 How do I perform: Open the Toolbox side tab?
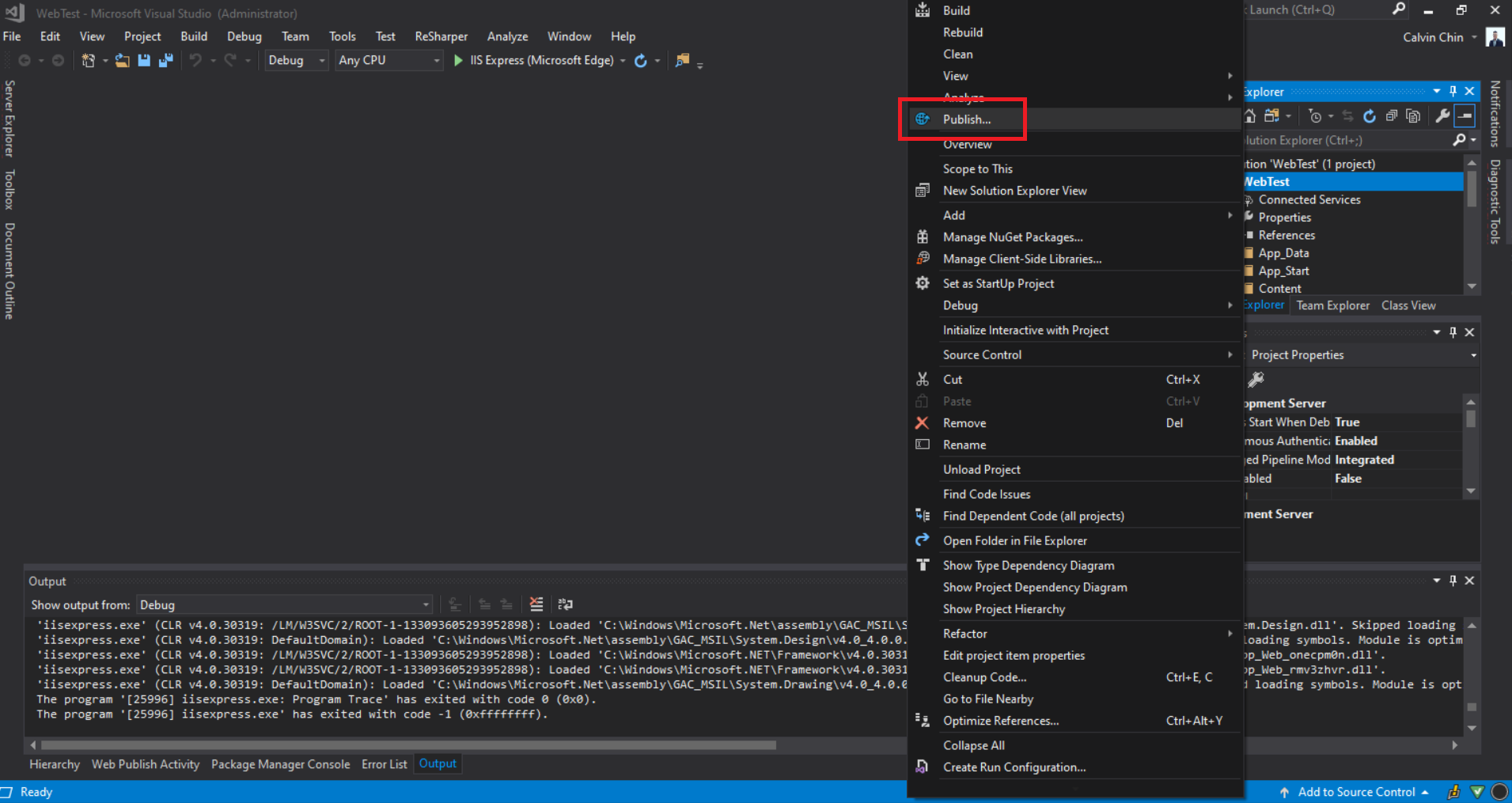point(9,189)
